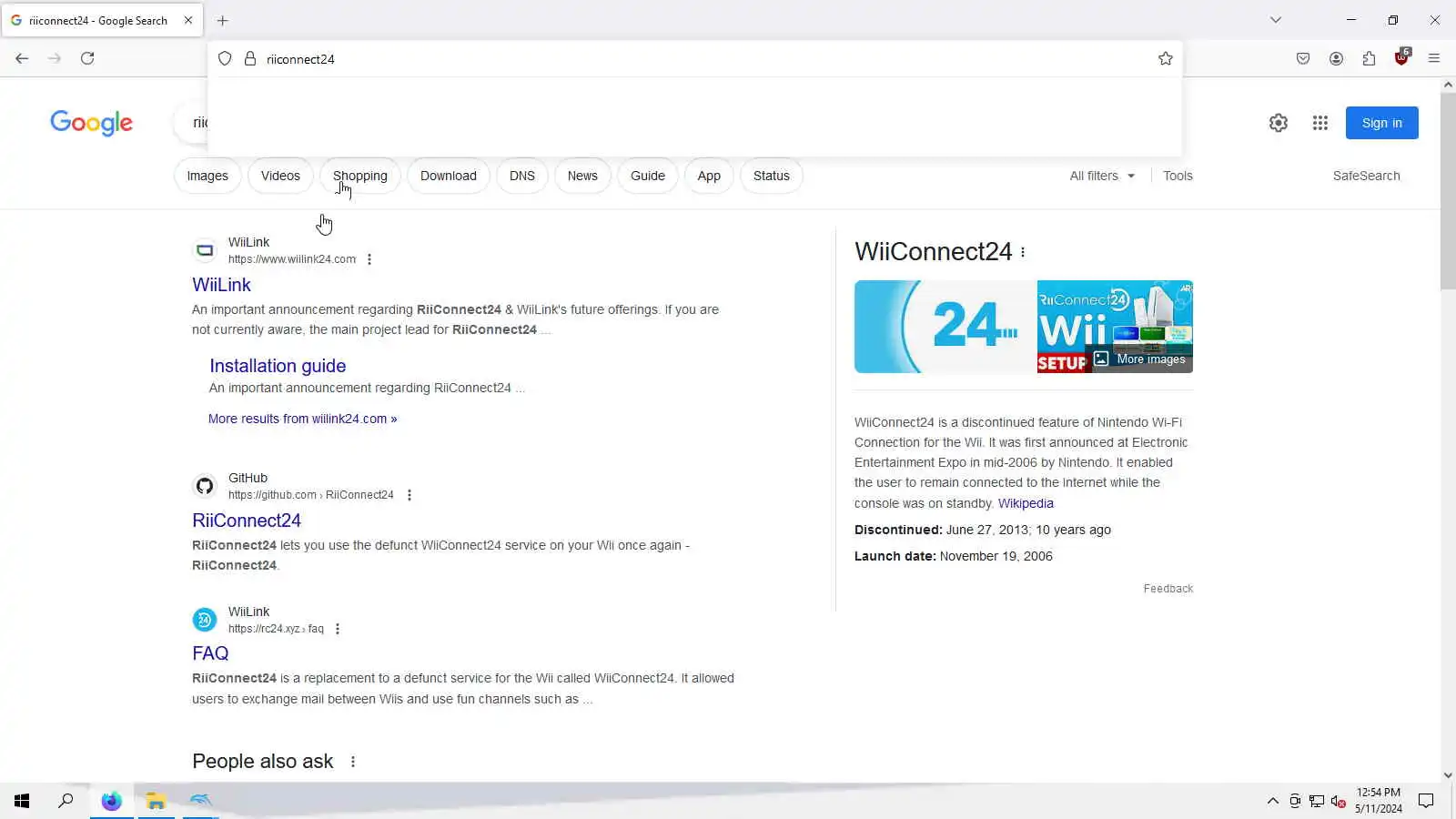Open the GitHub RiiConnect24 result
The image size is (1456, 819).
point(247,521)
